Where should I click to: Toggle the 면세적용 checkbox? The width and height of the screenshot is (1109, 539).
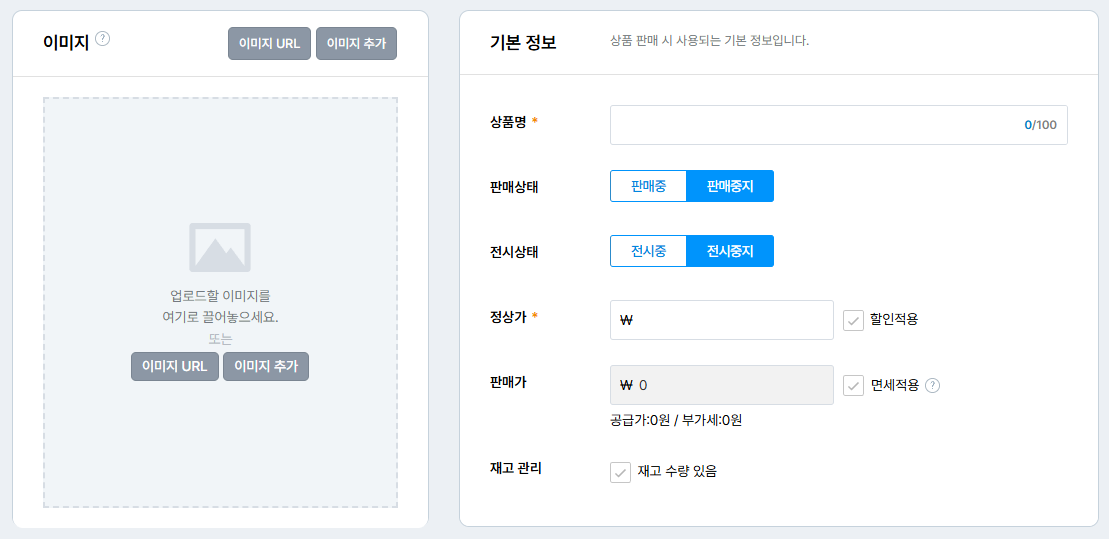[853, 385]
